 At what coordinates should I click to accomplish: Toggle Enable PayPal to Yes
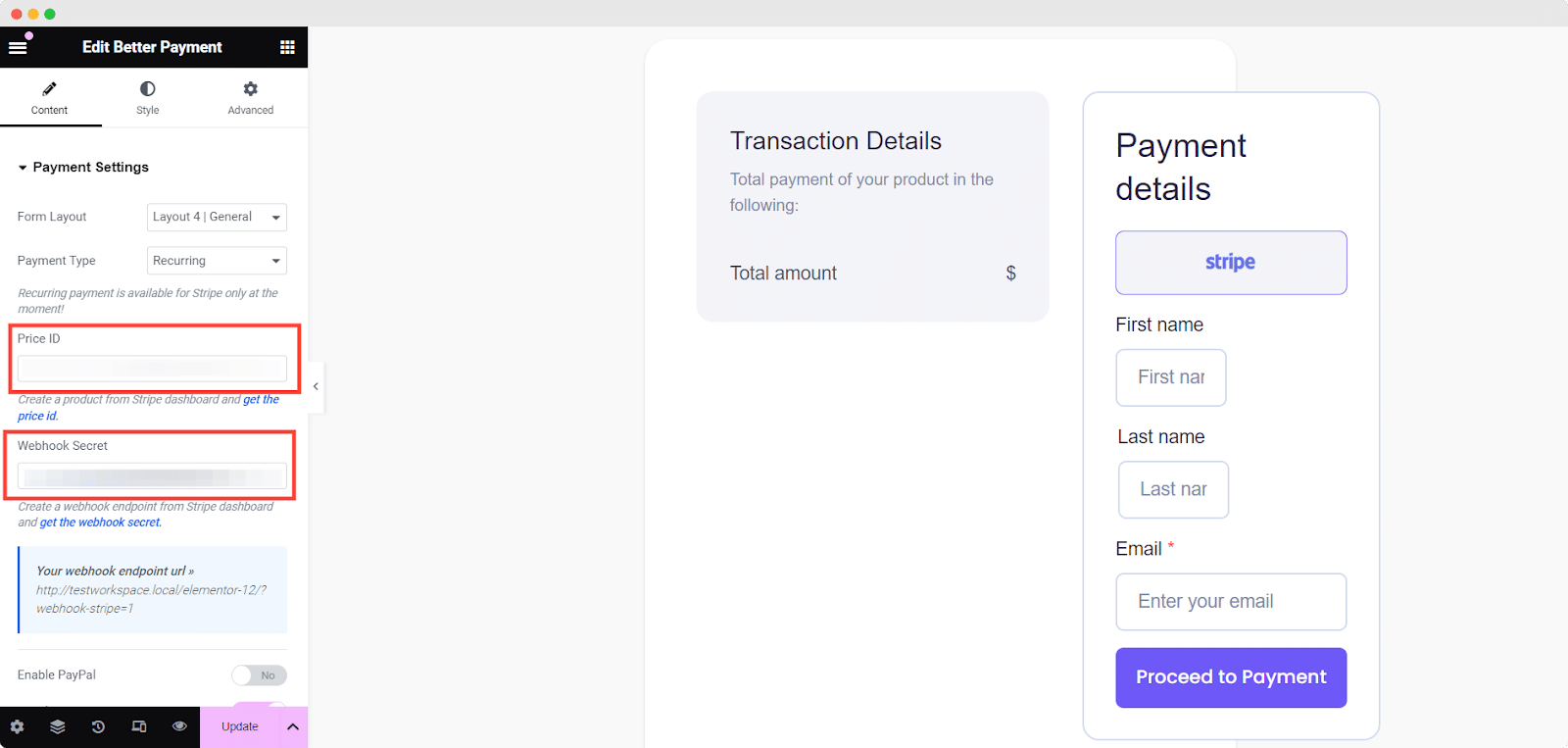tap(259, 674)
